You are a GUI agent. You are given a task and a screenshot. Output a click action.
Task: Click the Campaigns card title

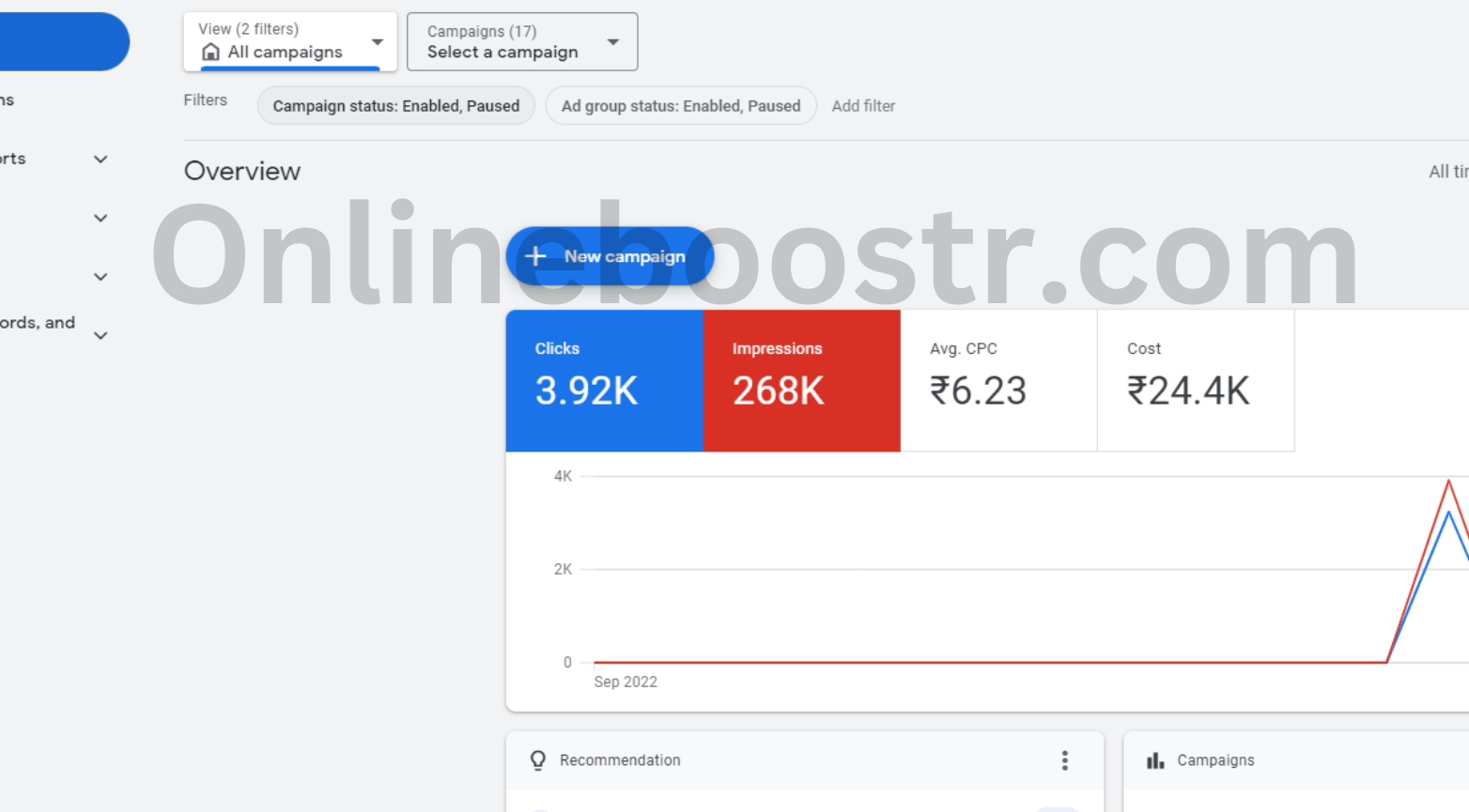[1215, 760]
